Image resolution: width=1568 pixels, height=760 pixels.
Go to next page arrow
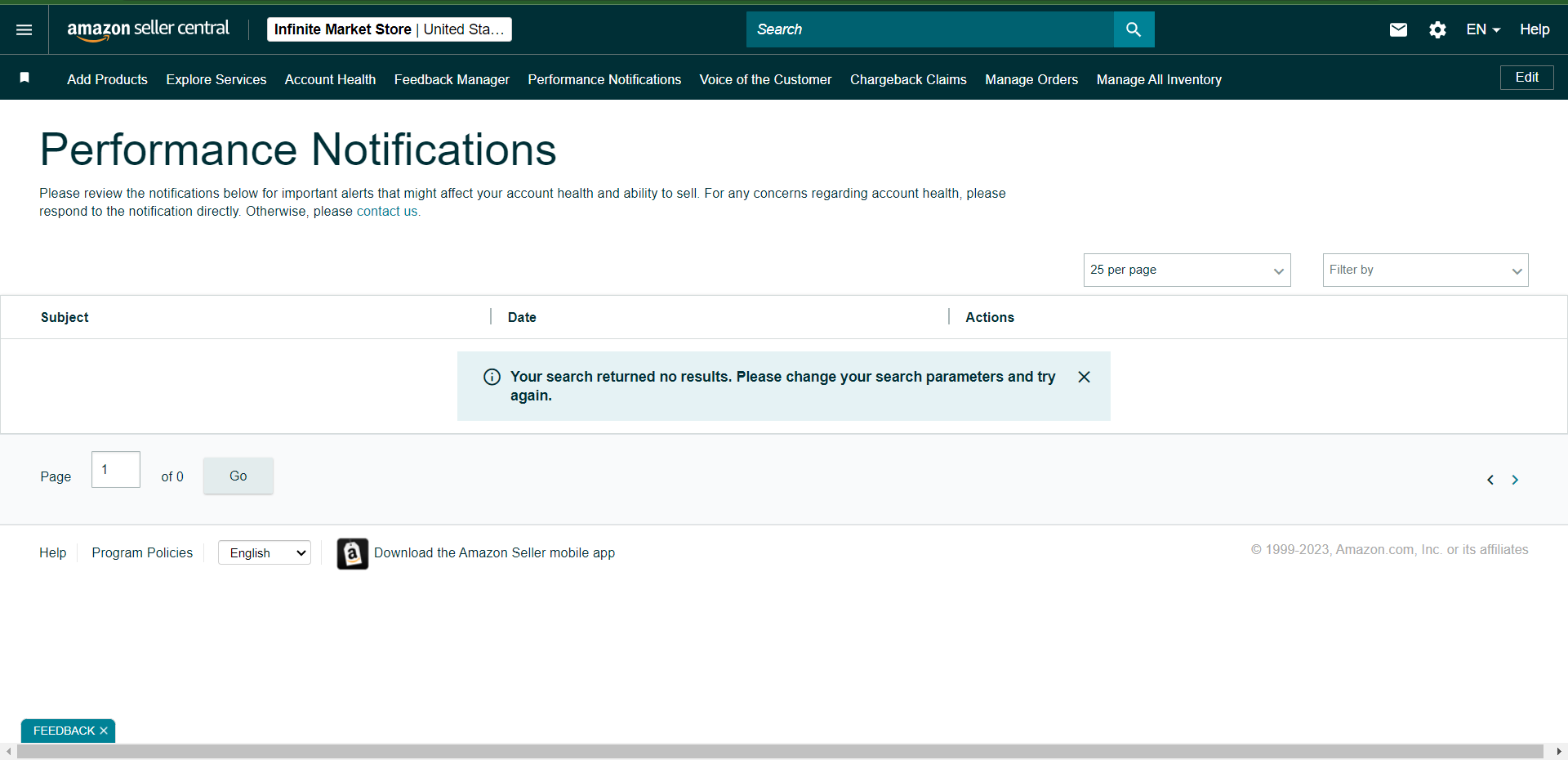(x=1515, y=480)
